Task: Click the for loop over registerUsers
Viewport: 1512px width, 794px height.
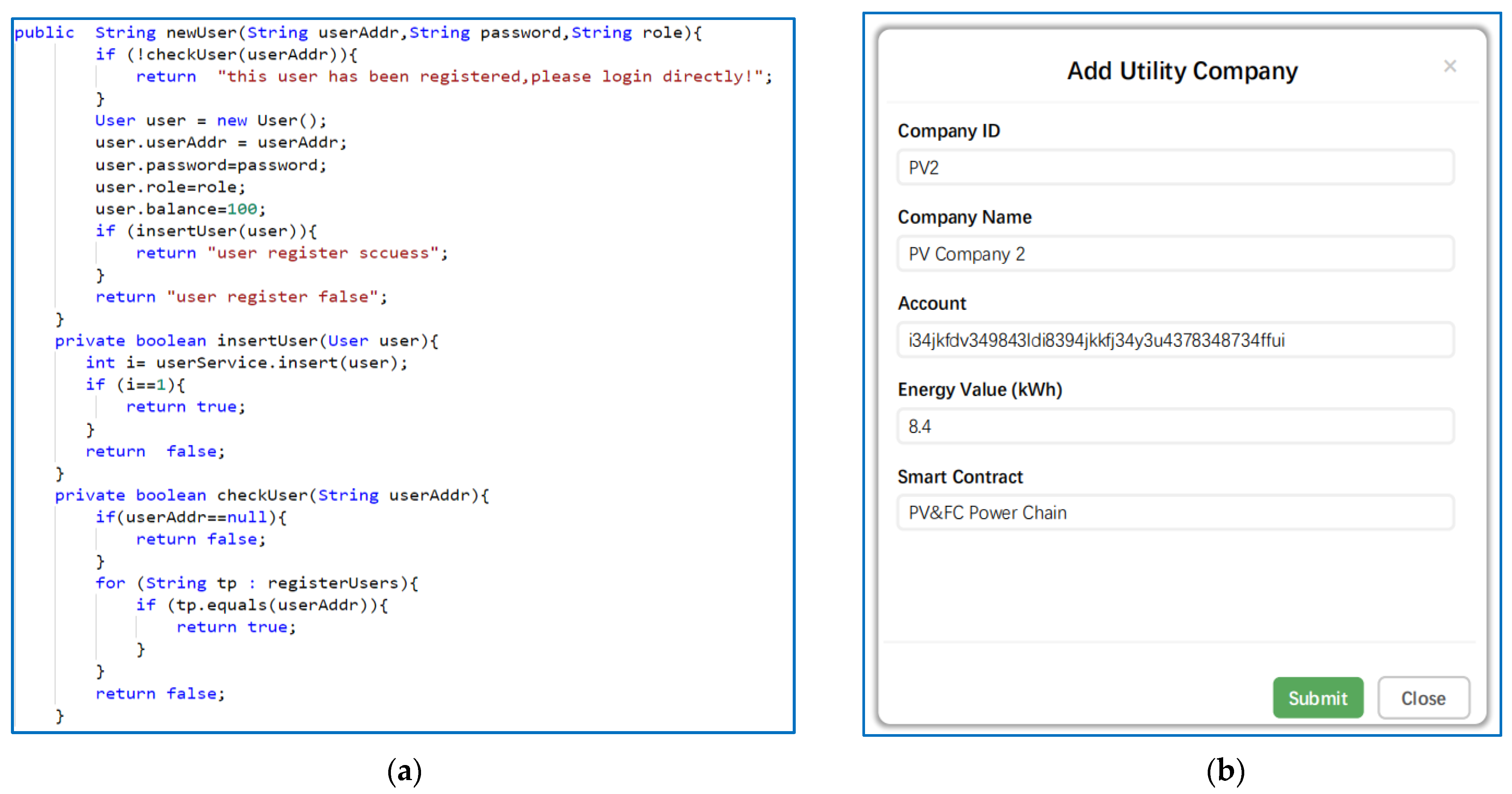Action: [256, 583]
